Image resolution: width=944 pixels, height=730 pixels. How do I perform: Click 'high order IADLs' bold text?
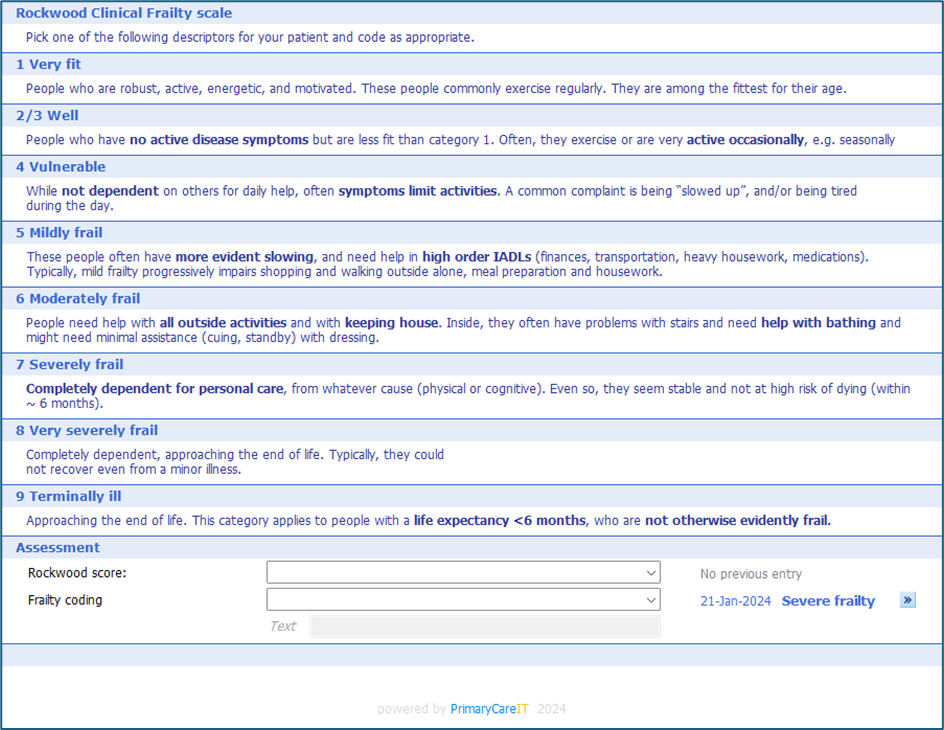point(477,257)
